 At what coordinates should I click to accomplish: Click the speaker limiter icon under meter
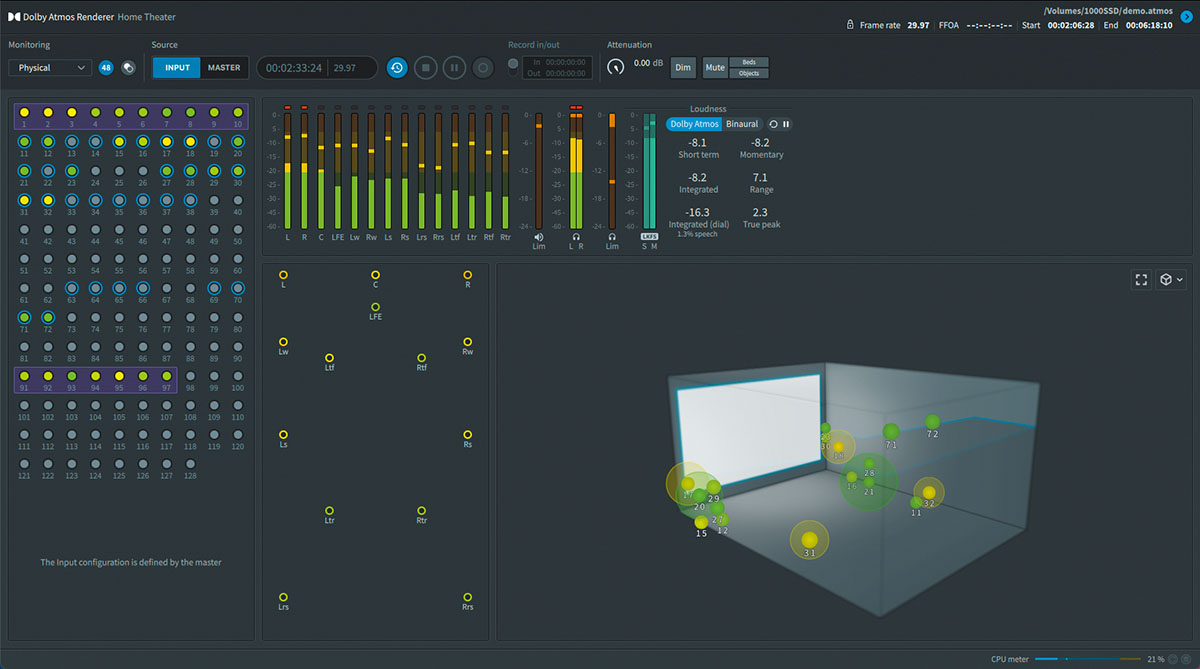[539, 236]
